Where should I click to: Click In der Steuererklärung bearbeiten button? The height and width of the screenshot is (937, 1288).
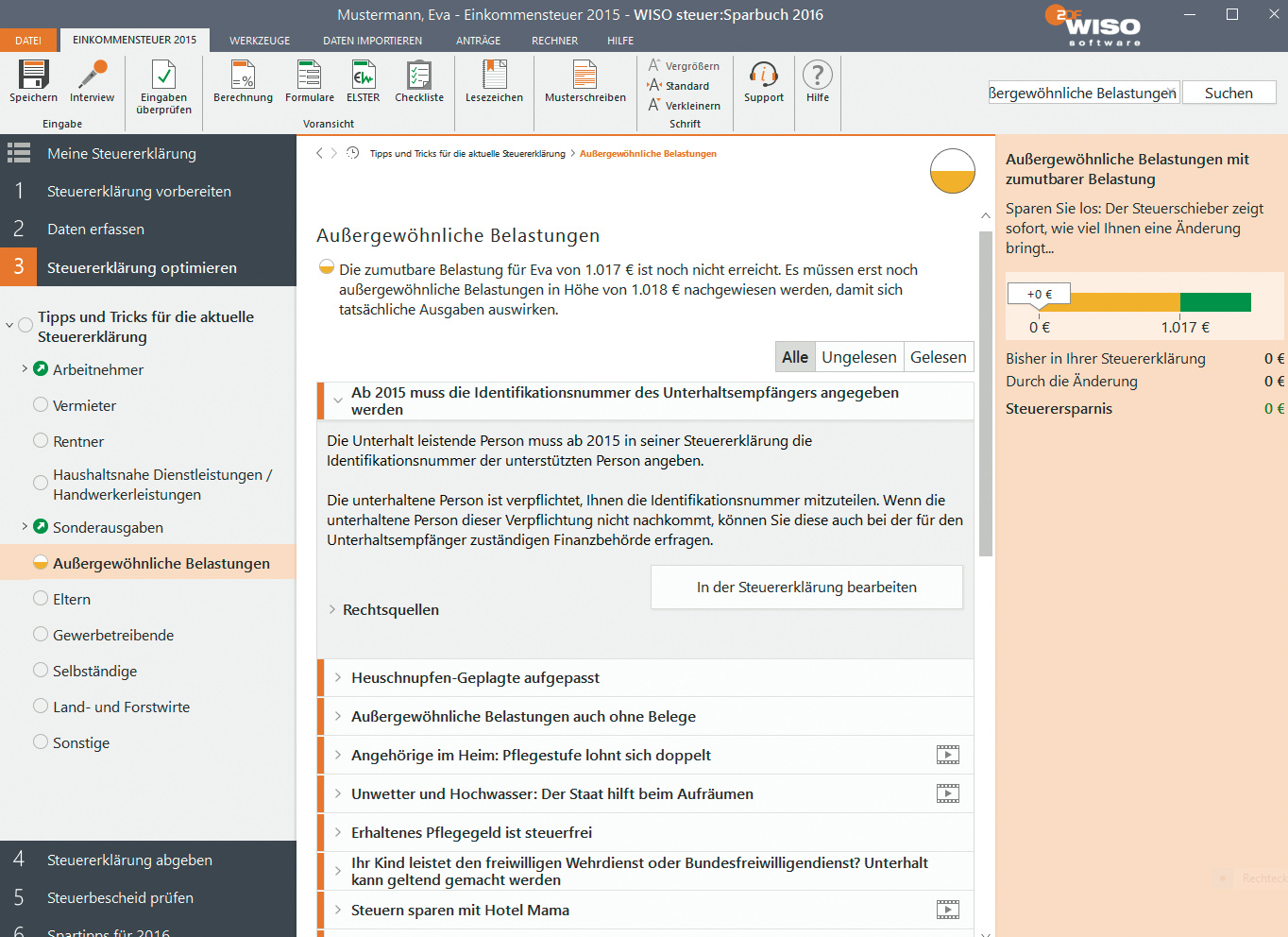806,588
